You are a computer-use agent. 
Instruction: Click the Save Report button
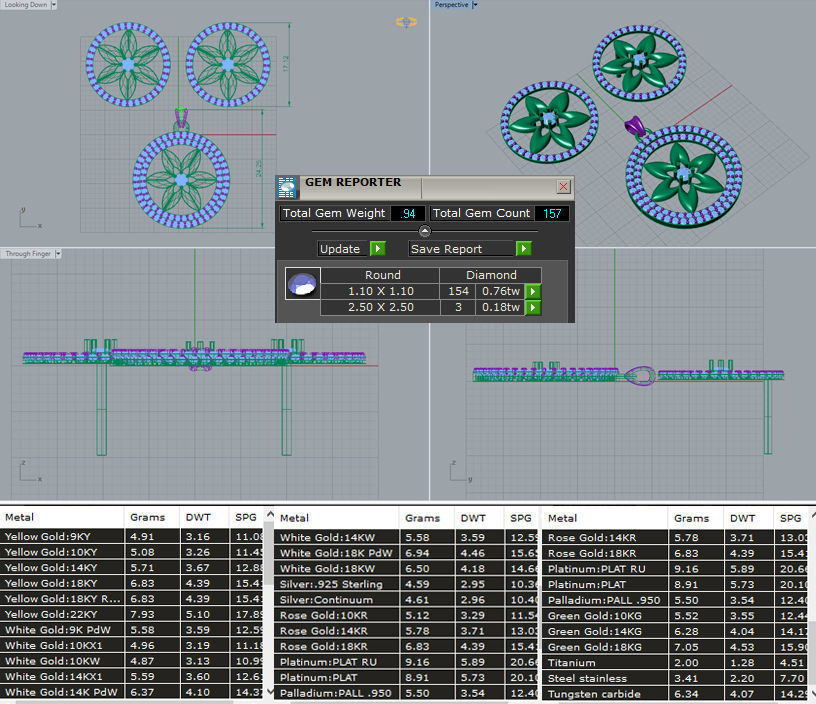[x=462, y=249]
